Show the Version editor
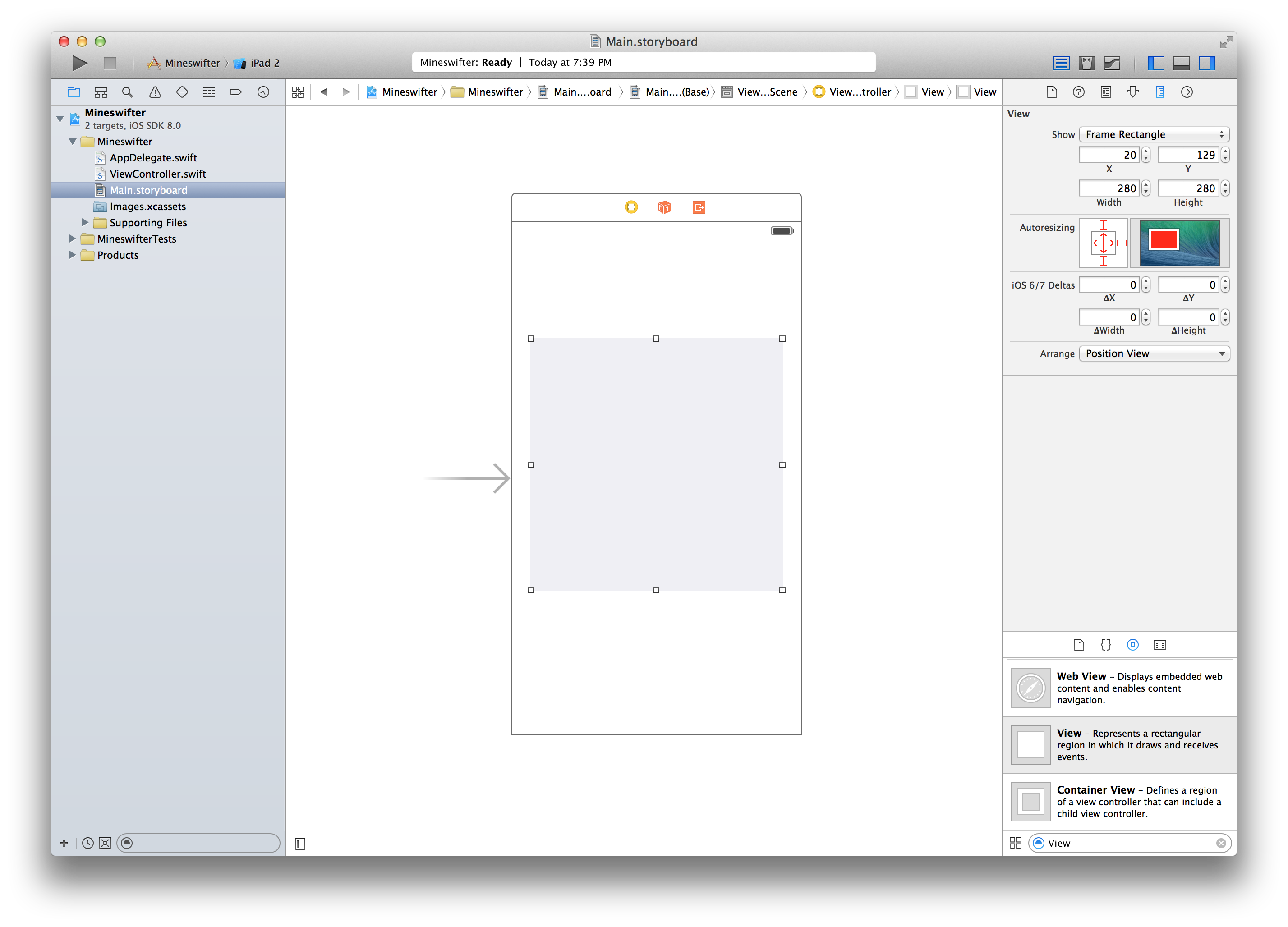 pos(1112,63)
